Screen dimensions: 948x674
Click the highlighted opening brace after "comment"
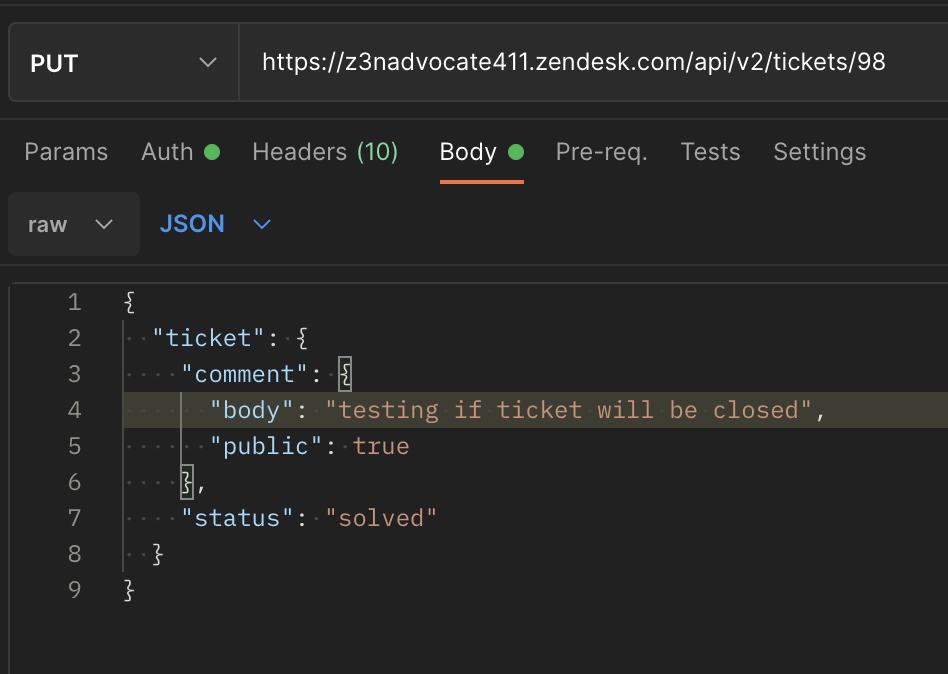pos(345,374)
